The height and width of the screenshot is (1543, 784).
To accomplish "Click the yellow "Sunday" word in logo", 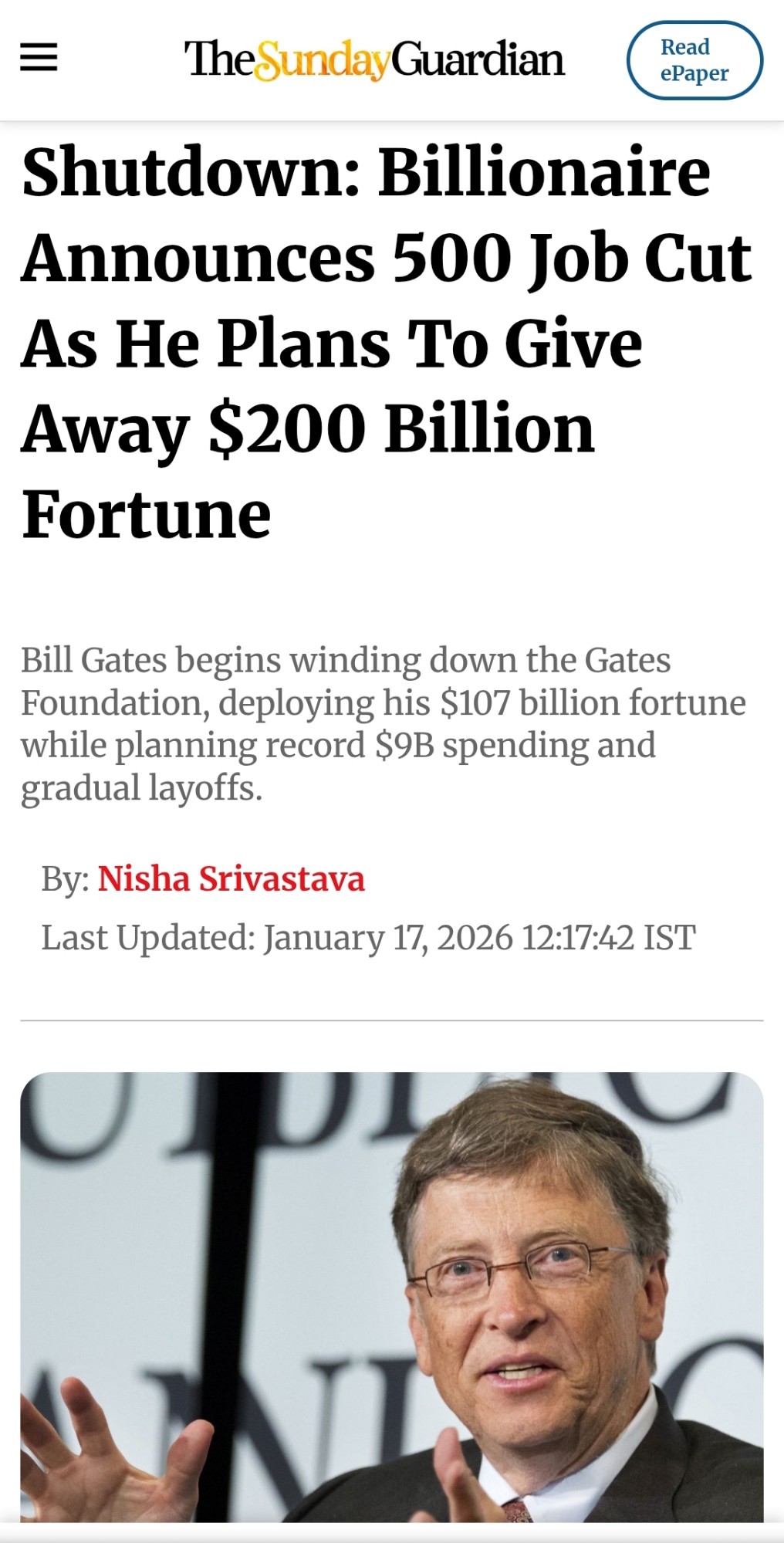I will click(x=322, y=61).
